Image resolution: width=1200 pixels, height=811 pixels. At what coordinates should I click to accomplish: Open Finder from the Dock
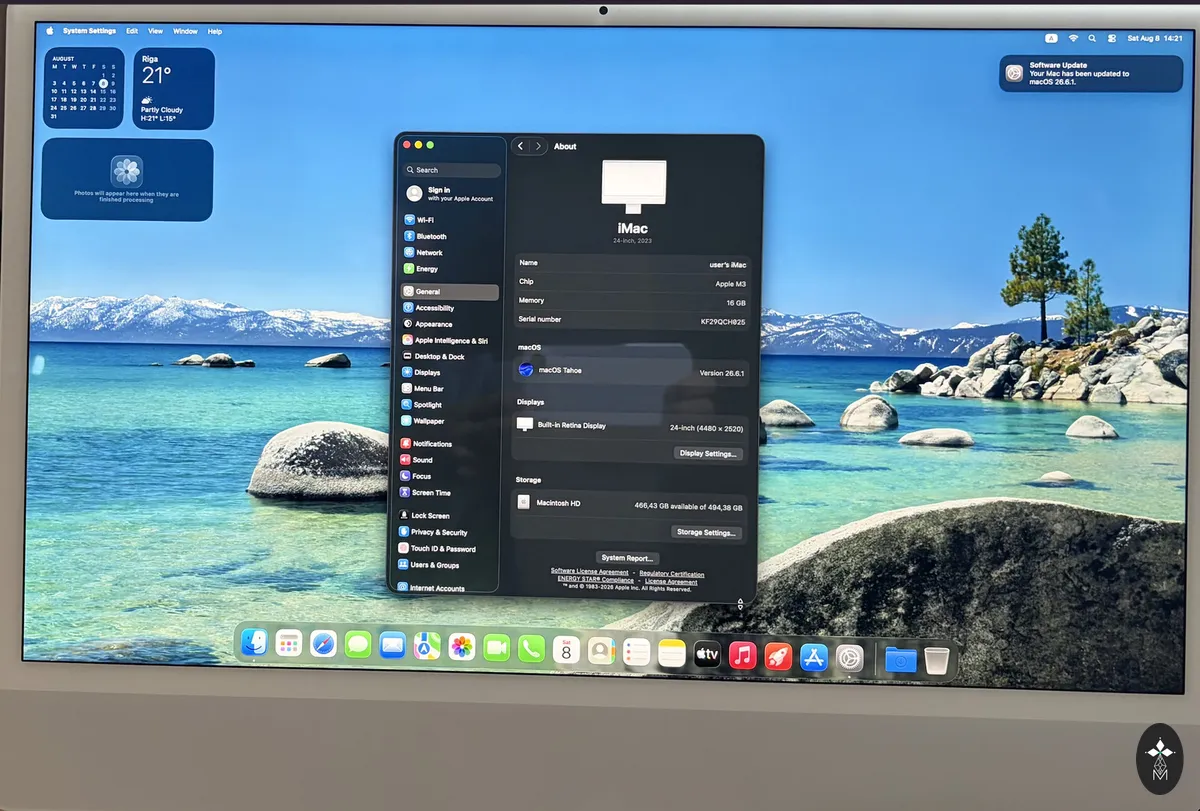(254, 643)
